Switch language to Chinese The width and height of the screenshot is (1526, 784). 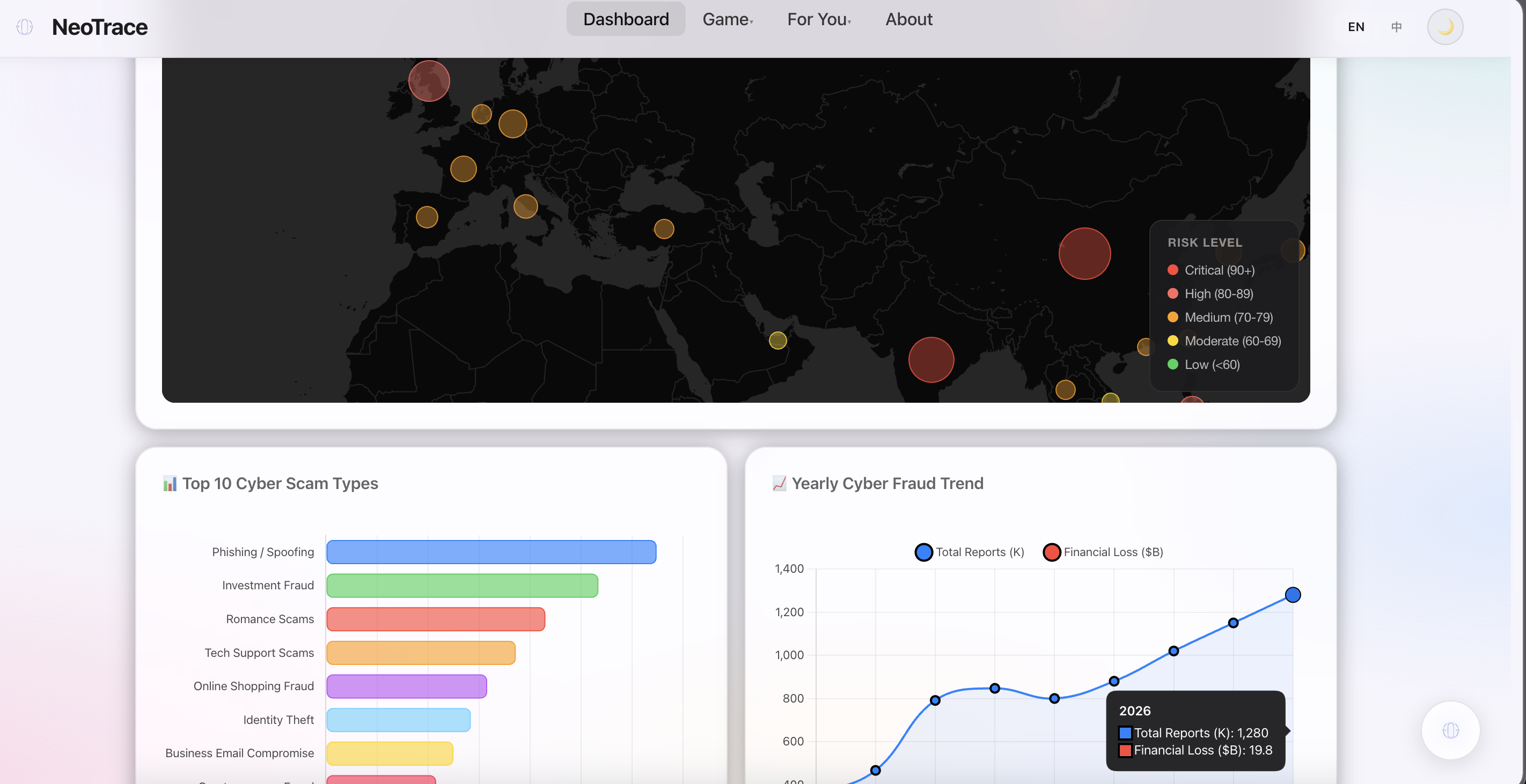(1396, 27)
